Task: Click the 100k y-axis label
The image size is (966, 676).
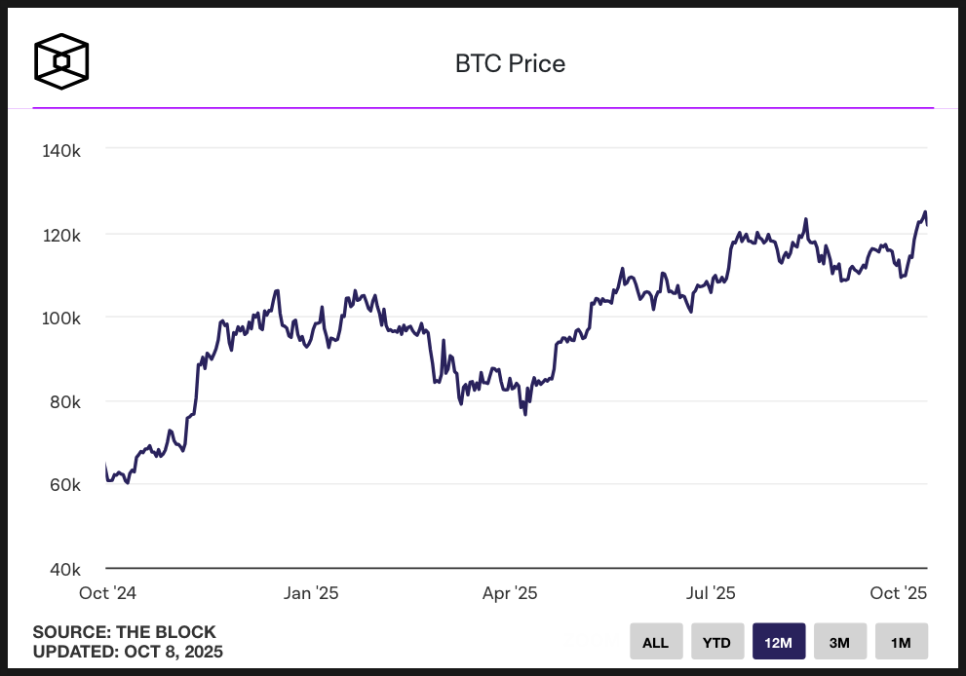Action: tap(61, 318)
